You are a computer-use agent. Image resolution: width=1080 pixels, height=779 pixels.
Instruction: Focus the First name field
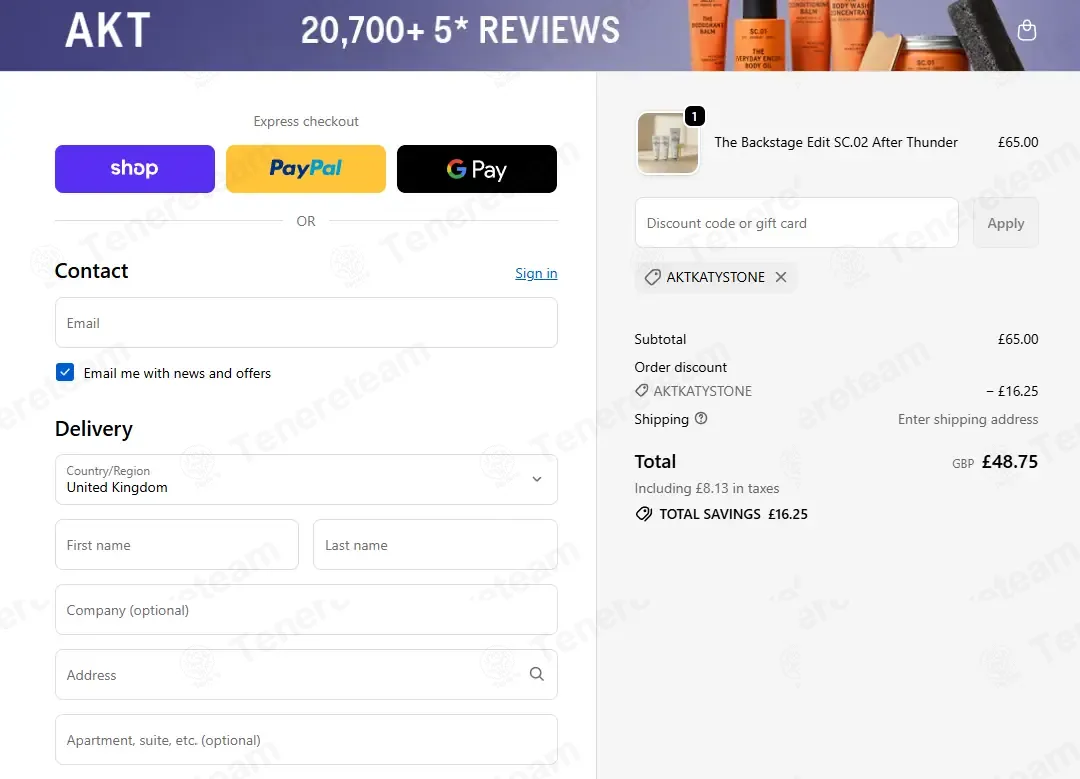click(177, 545)
